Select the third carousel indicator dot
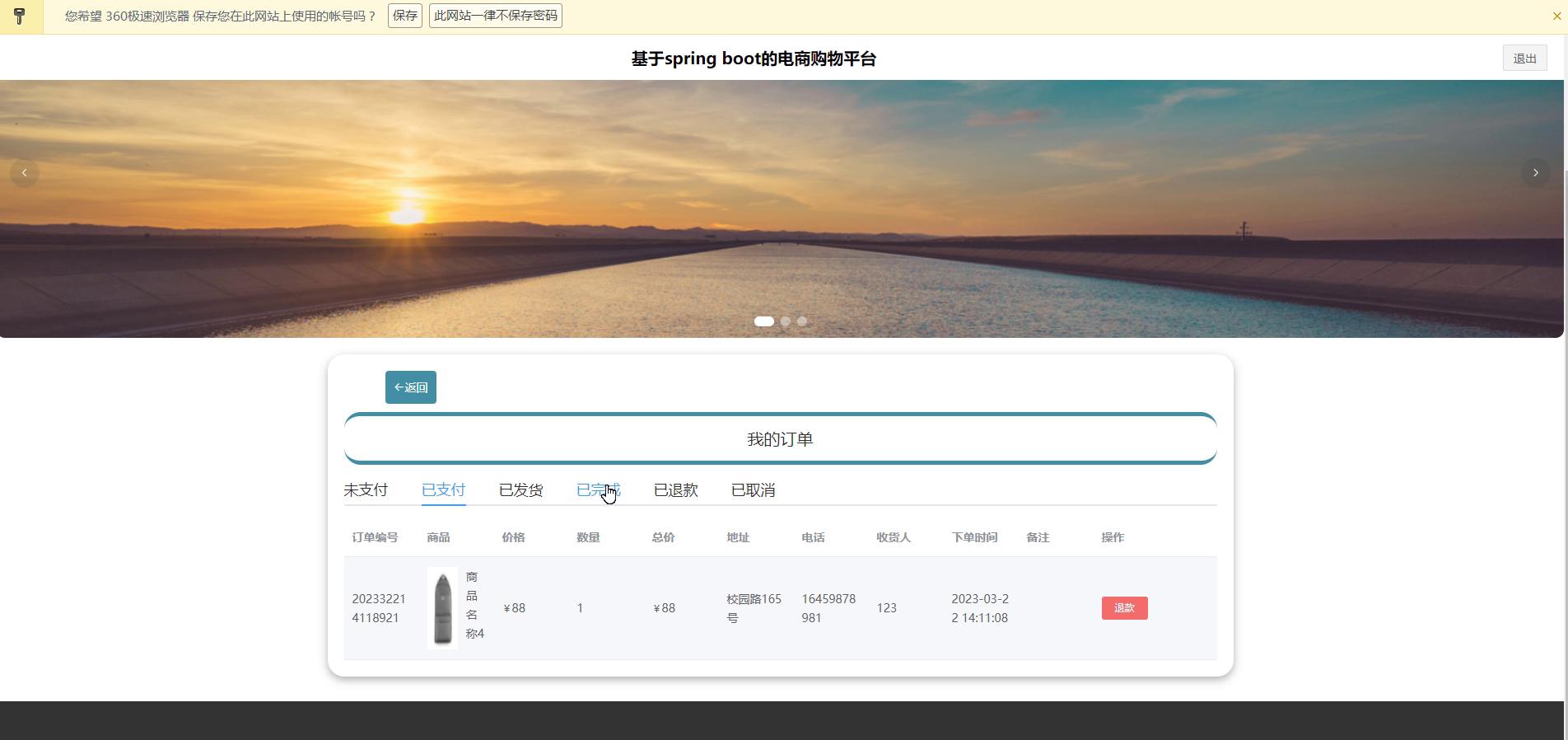This screenshot has width=1568, height=740. click(802, 321)
